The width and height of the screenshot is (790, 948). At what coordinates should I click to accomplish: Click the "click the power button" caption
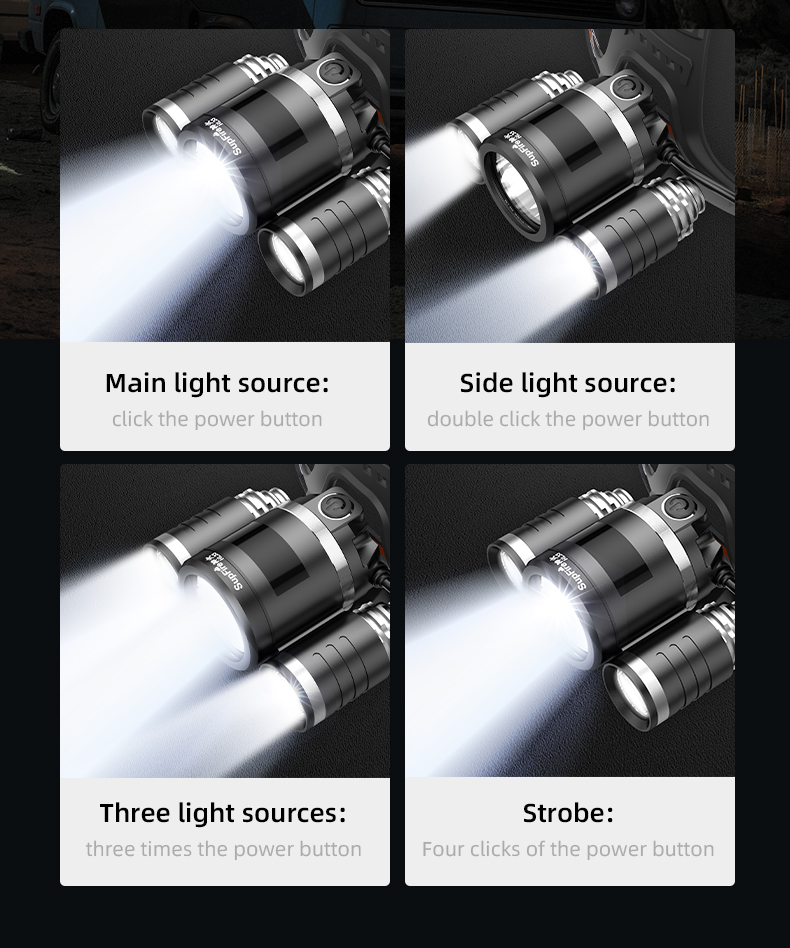point(217,419)
